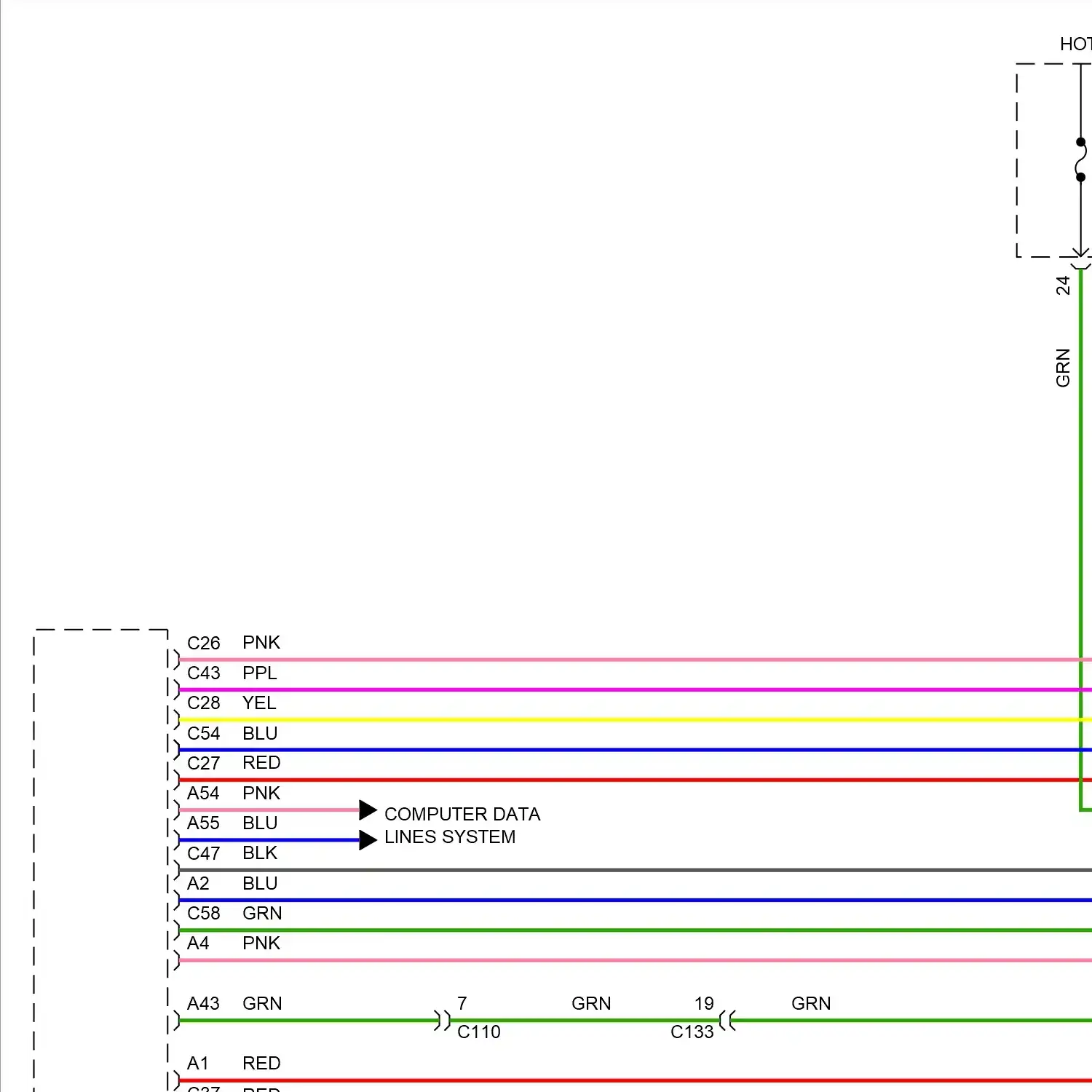The image size is (1092, 1092).
Task: Click the C47 BLK pin label
Action: (x=232, y=853)
